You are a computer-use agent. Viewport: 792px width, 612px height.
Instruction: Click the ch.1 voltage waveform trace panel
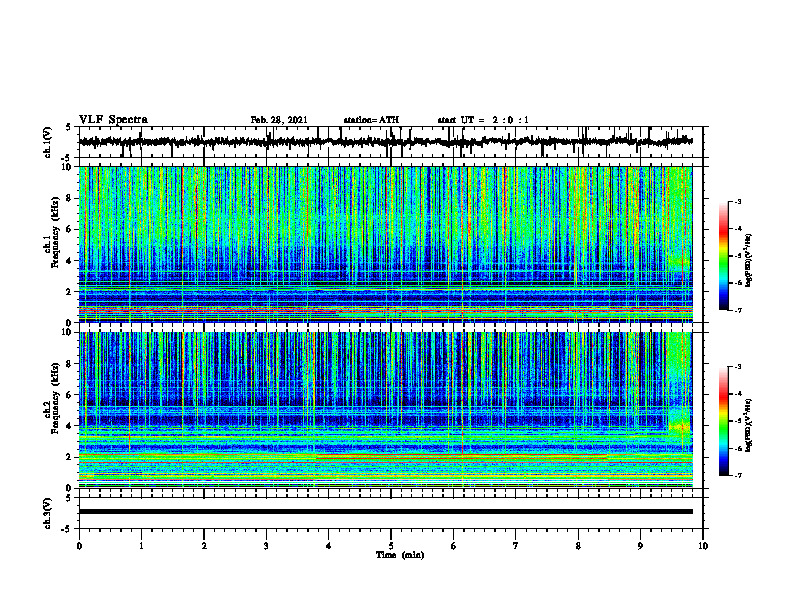(x=391, y=142)
